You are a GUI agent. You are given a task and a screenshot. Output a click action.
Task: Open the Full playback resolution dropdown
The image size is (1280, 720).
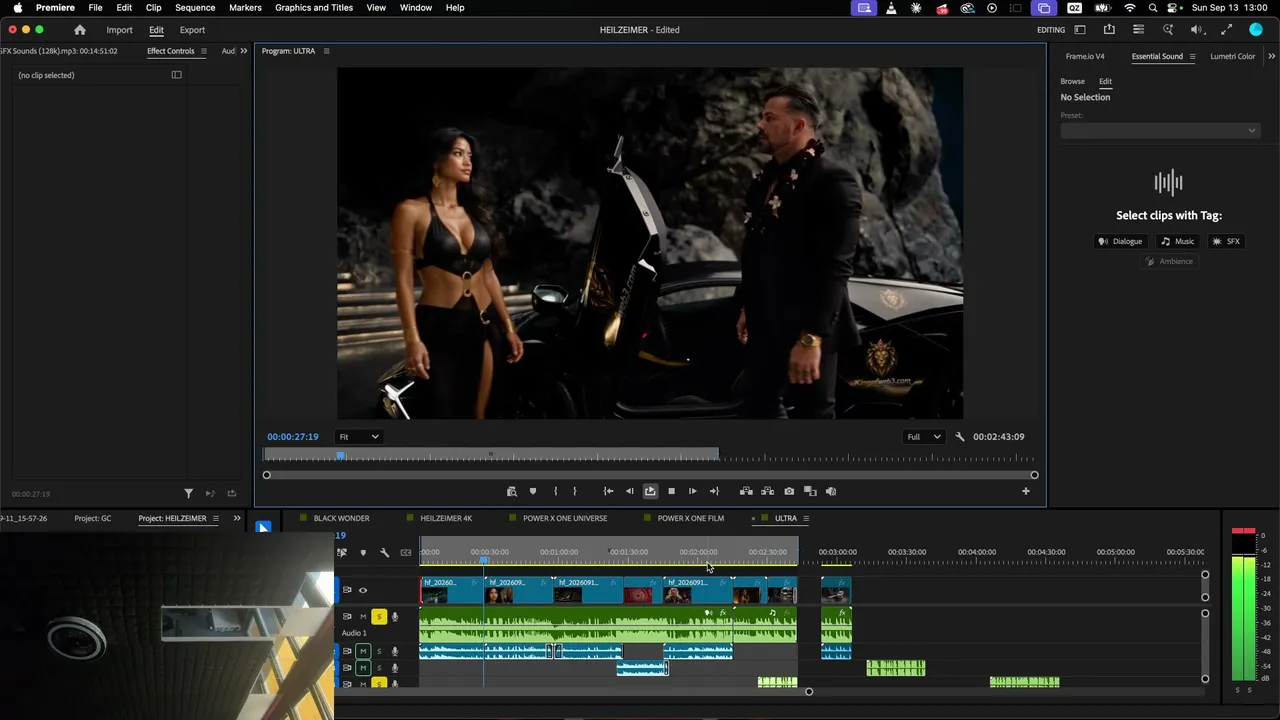tap(923, 437)
